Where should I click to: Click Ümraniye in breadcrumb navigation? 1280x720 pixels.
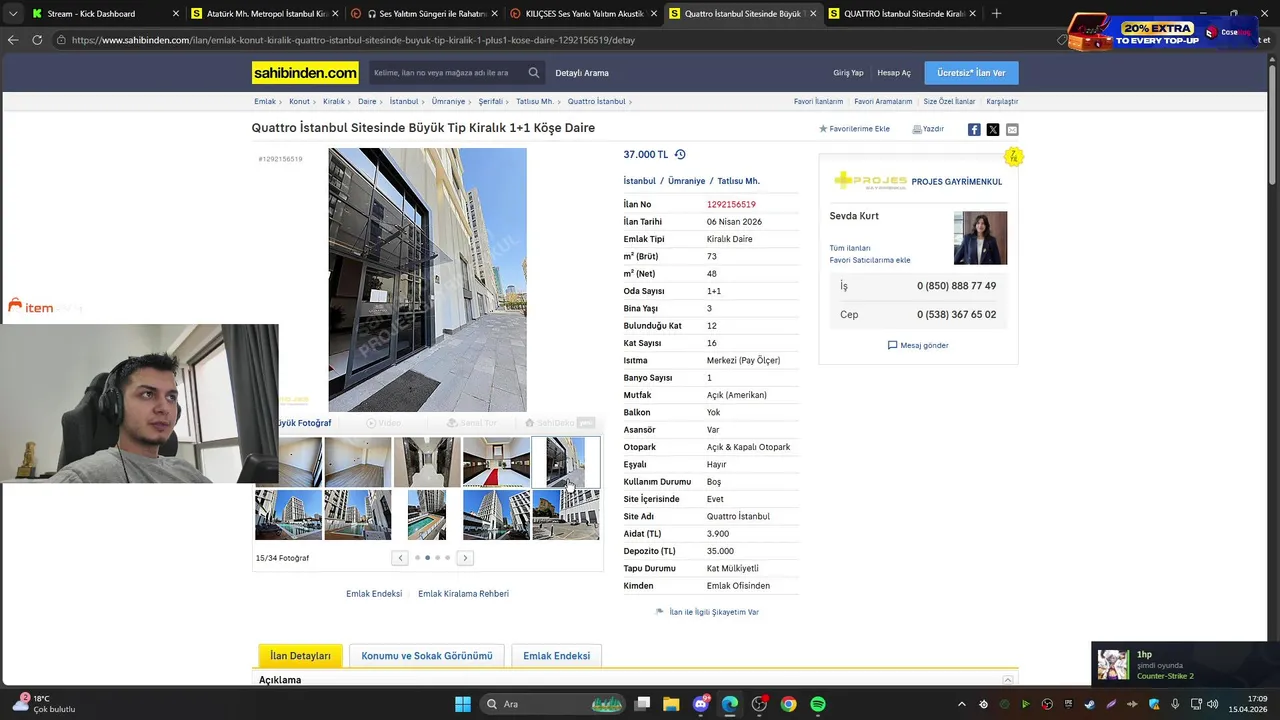448,101
